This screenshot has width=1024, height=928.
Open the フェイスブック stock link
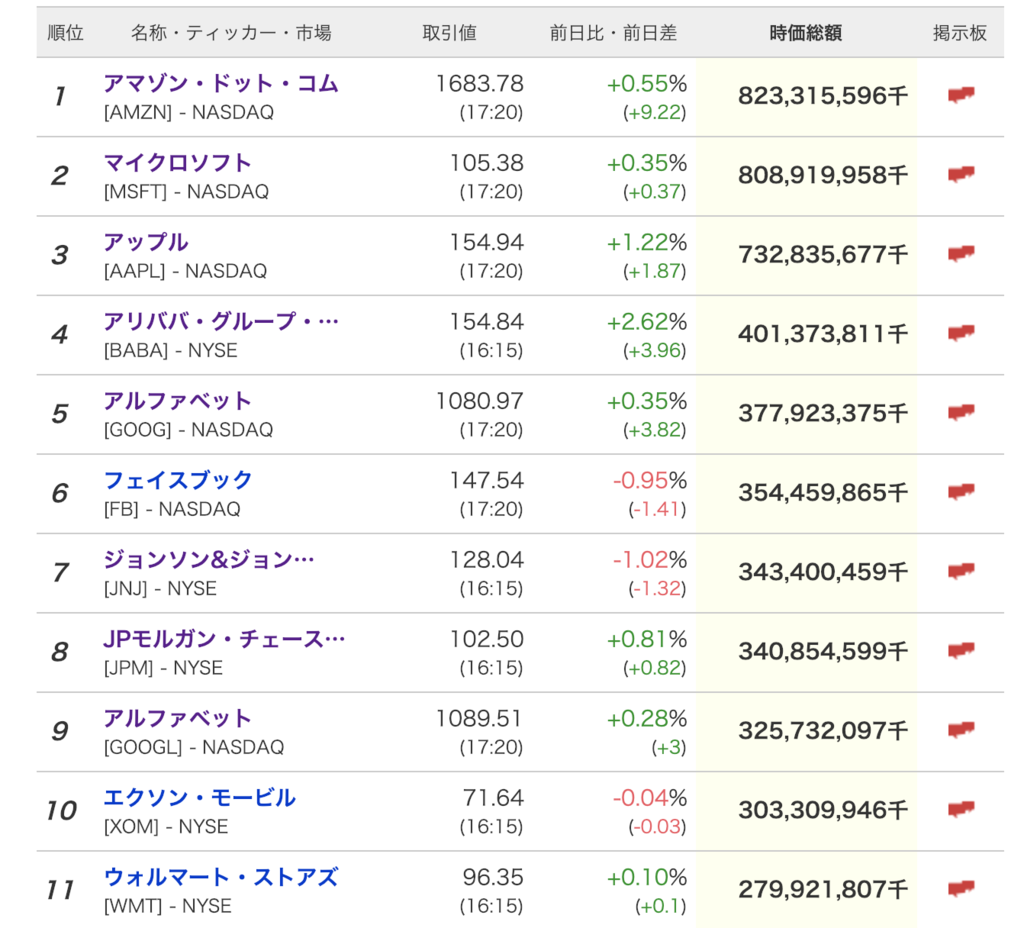[x=178, y=480]
